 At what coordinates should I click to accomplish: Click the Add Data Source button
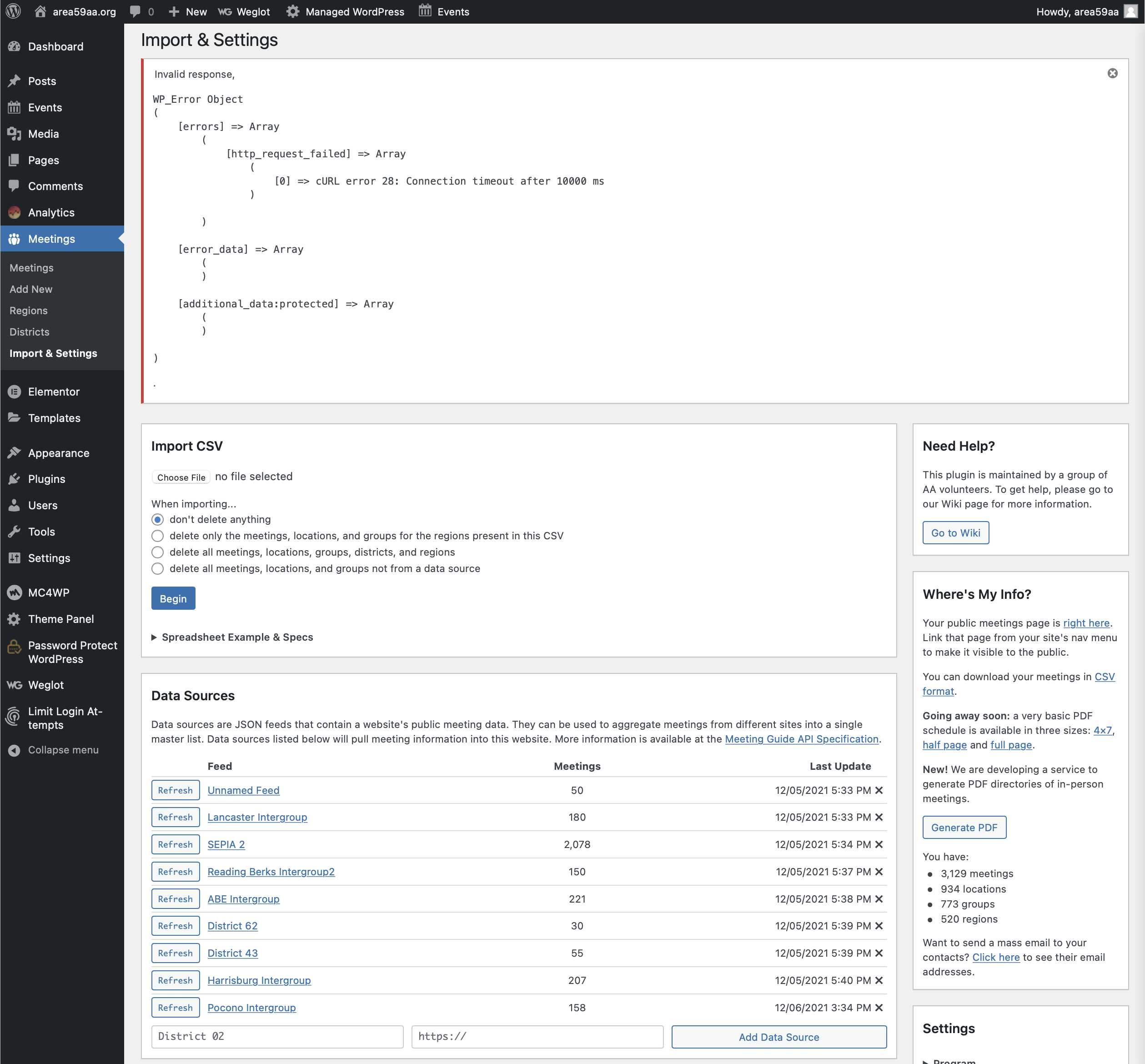(778, 1037)
